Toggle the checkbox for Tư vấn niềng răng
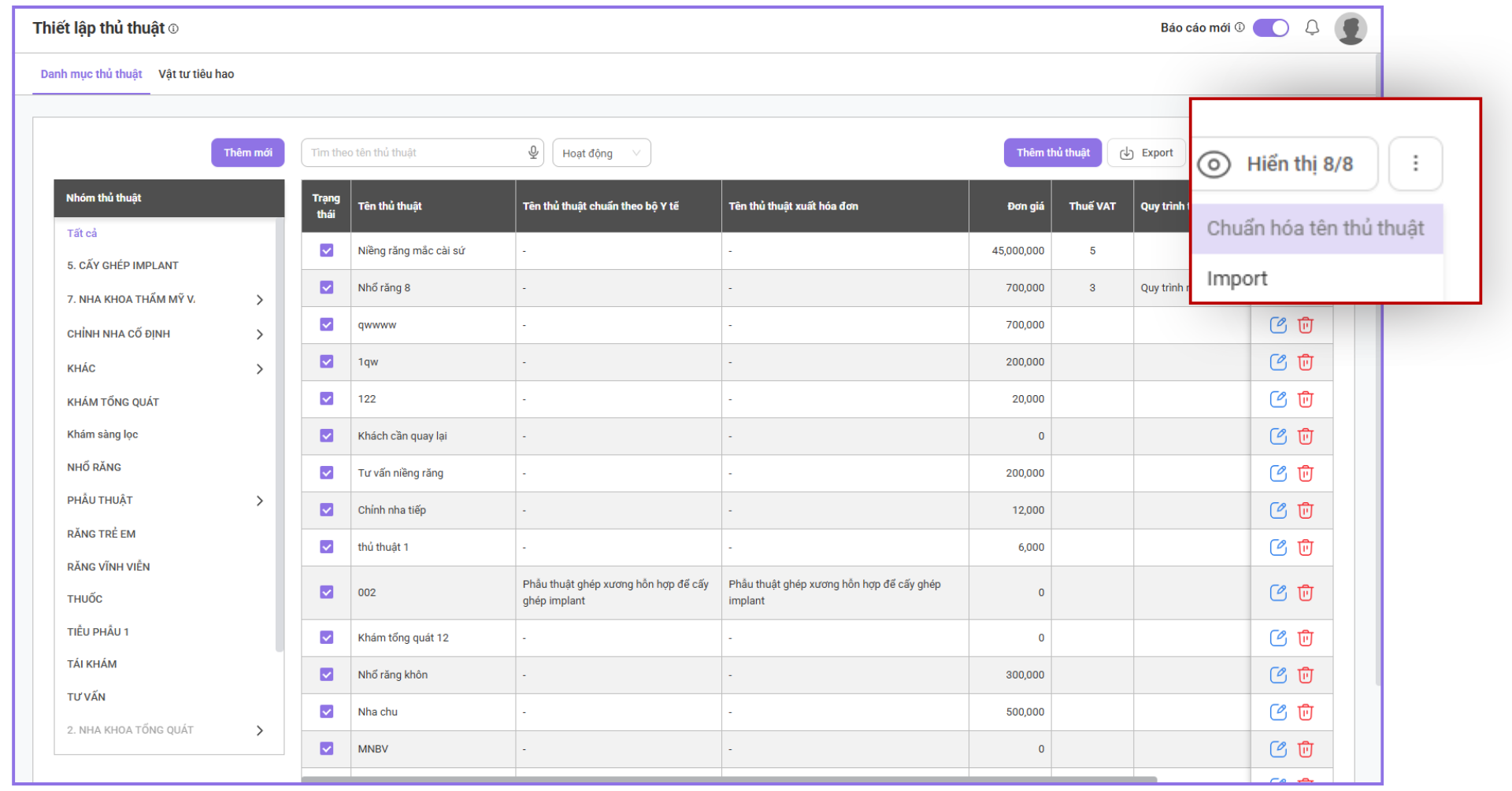 pos(327,473)
